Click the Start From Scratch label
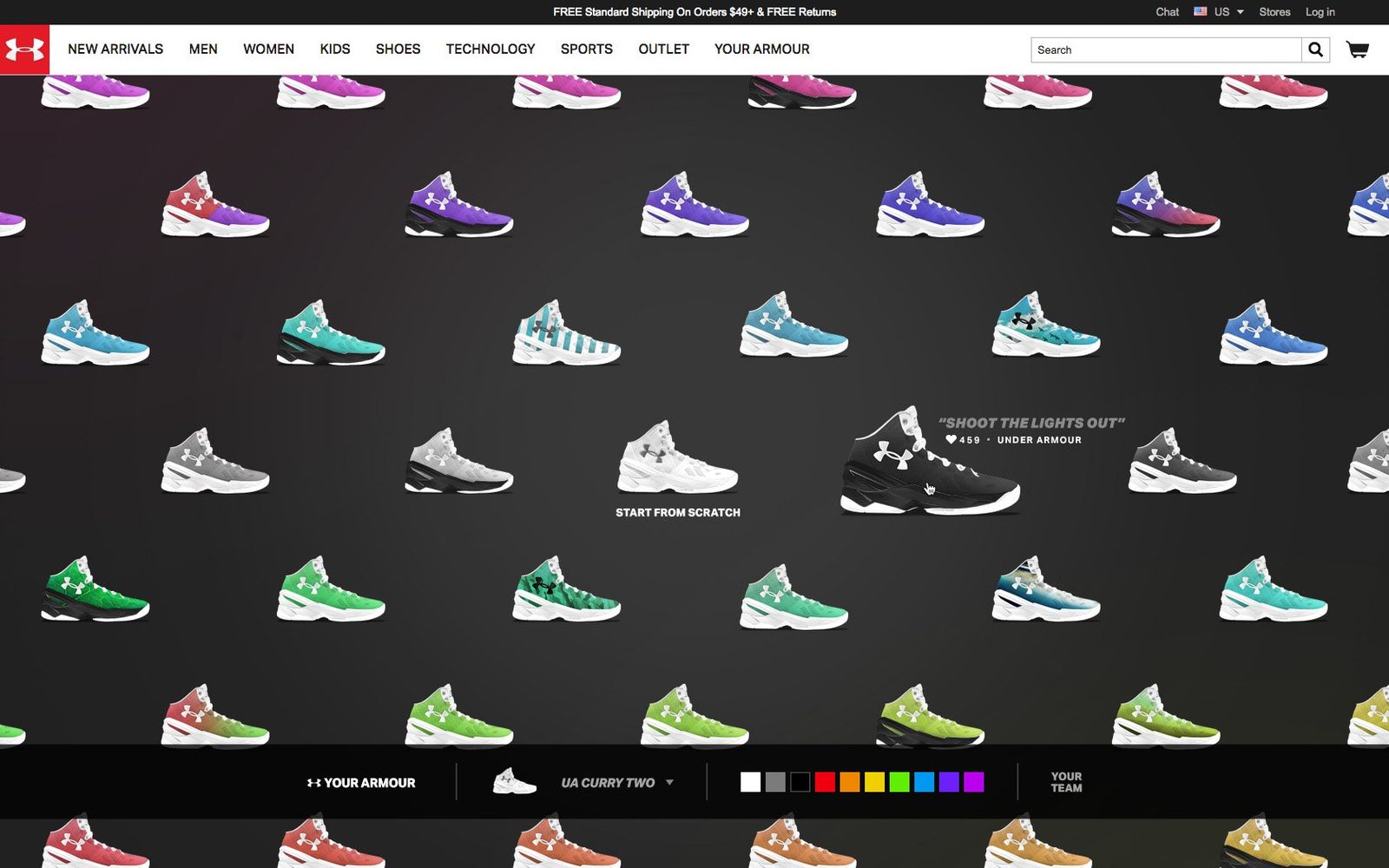Image resolution: width=1389 pixels, height=868 pixels. [x=678, y=512]
